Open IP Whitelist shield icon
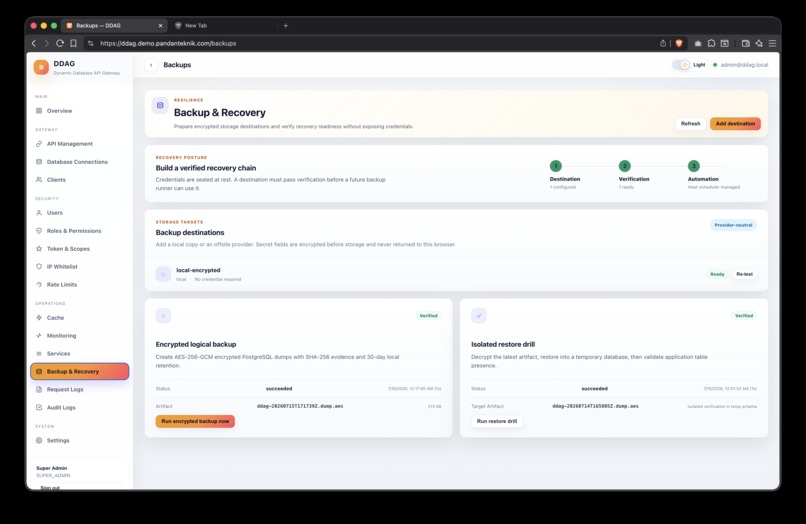The height and width of the screenshot is (524, 806). pos(39,267)
